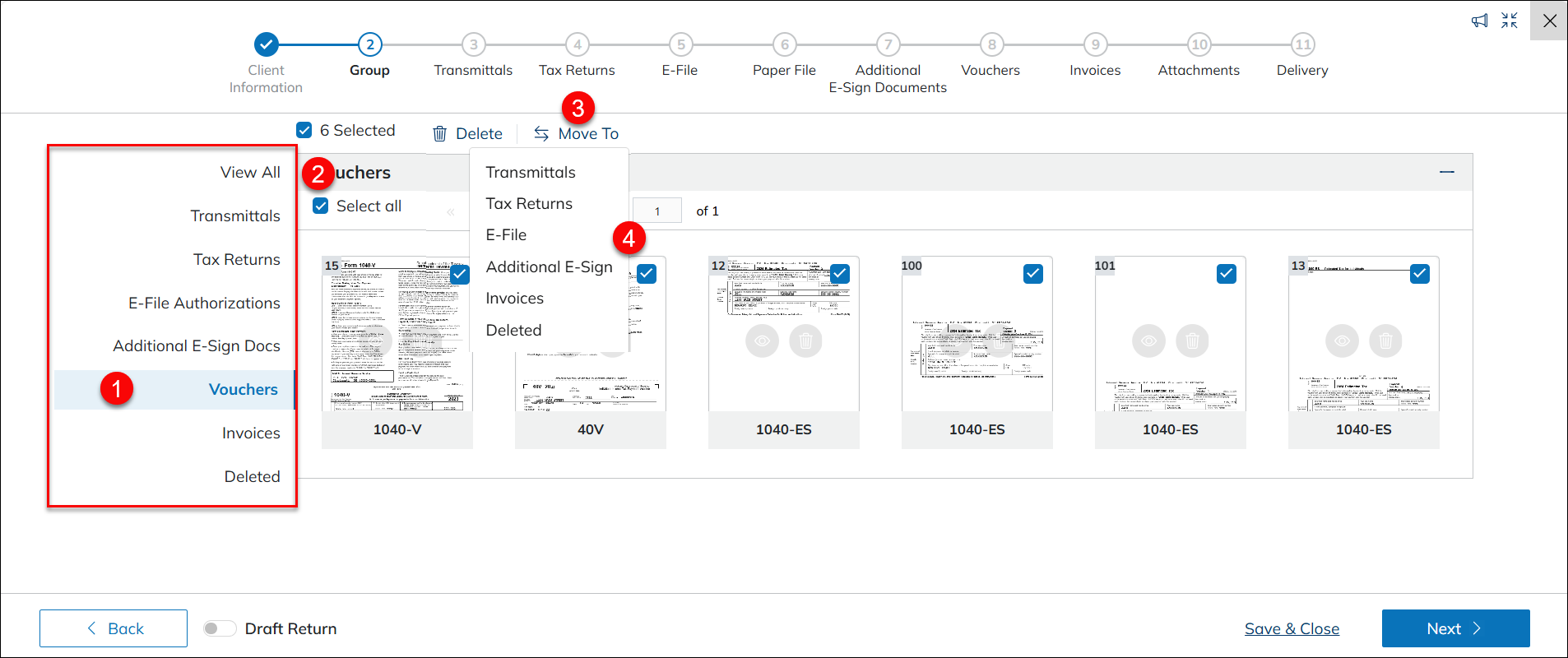
Task: Deselect page 100 thumbnail checkbox
Action: (x=1032, y=274)
